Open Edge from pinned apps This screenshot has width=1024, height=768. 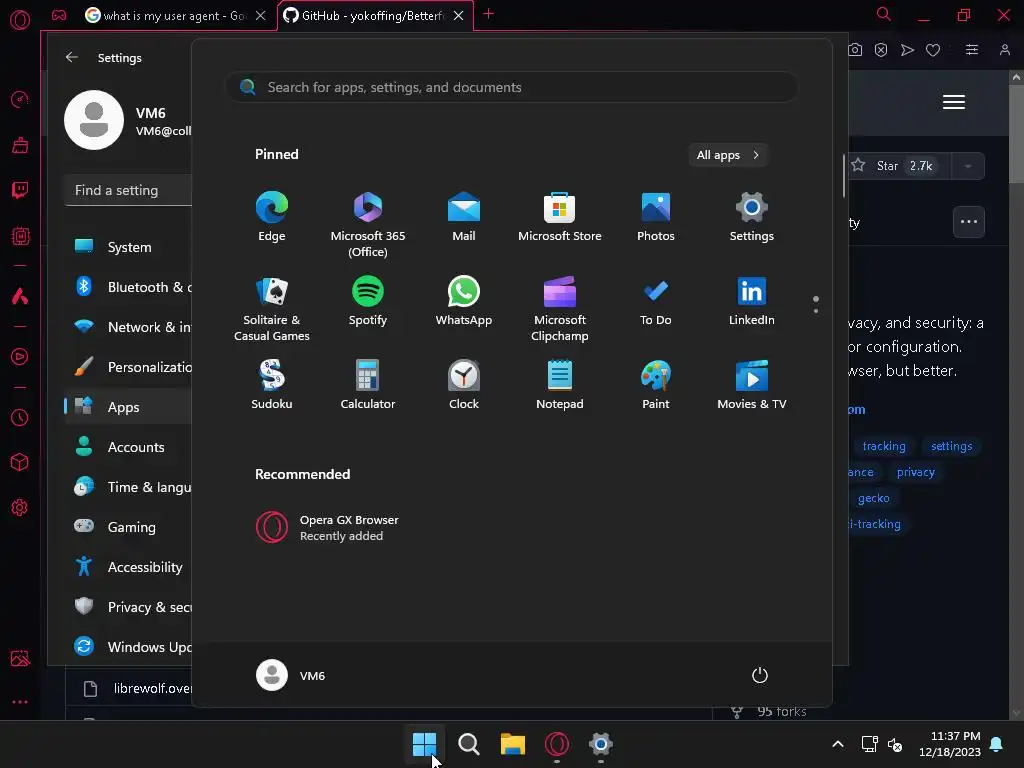click(x=272, y=217)
